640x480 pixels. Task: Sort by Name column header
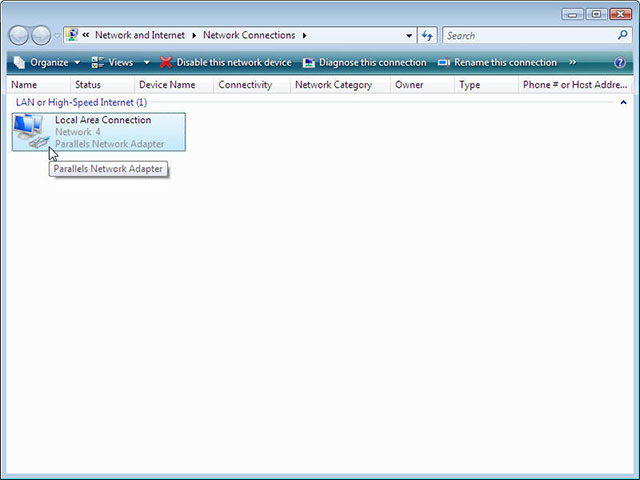(38, 85)
